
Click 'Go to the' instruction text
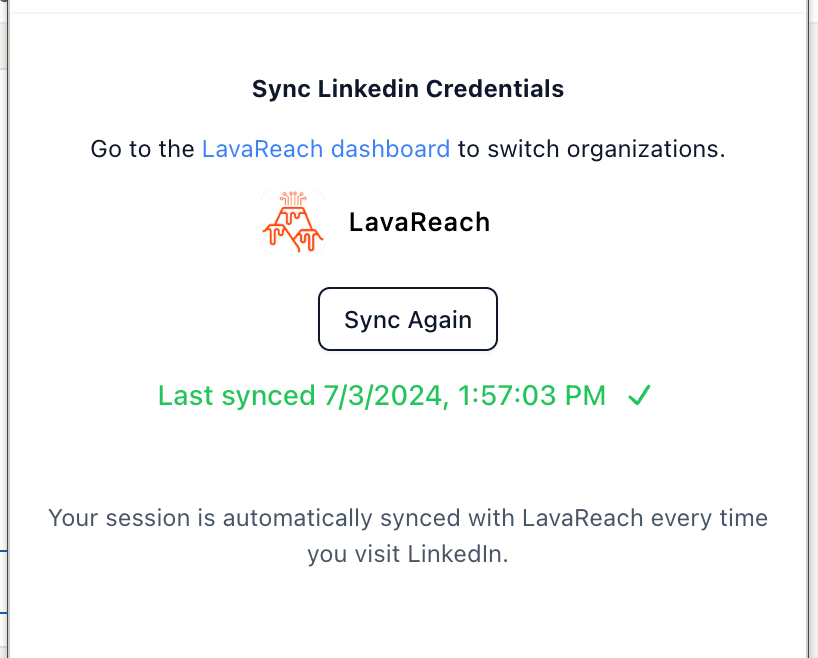point(142,150)
